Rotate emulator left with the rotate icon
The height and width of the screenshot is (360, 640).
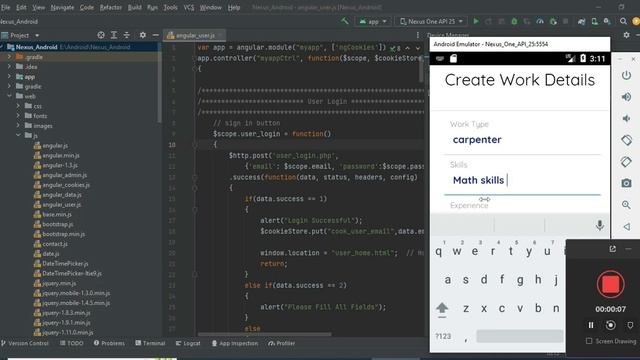[x=627, y=140]
